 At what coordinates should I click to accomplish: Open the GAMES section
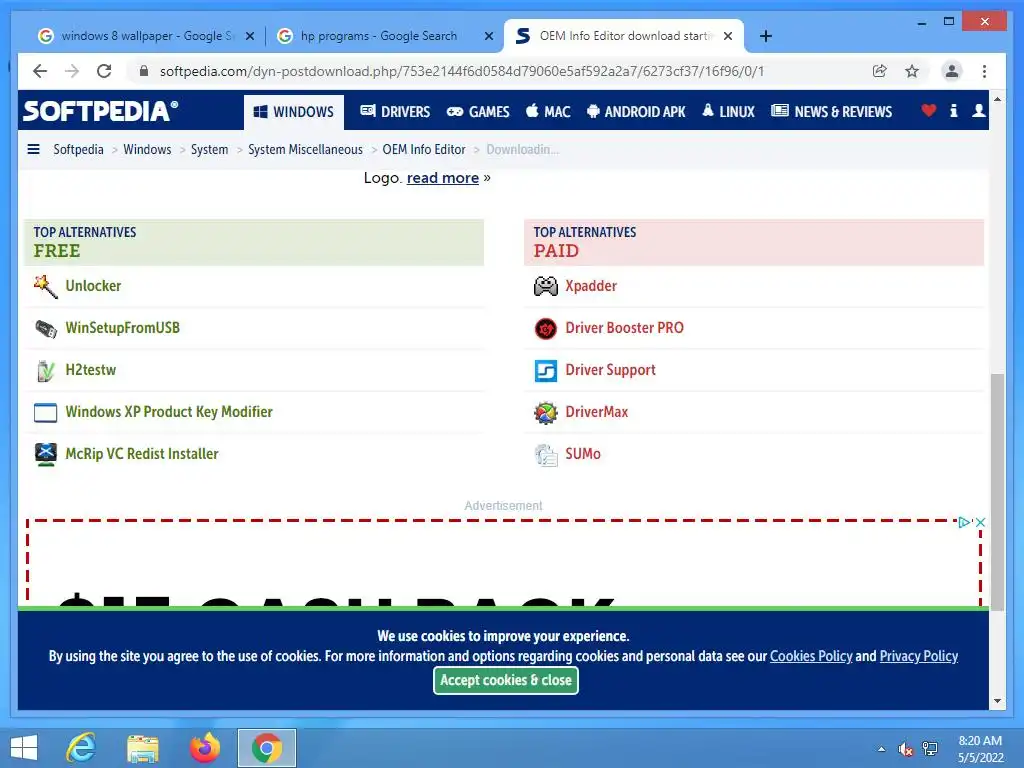click(x=478, y=112)
